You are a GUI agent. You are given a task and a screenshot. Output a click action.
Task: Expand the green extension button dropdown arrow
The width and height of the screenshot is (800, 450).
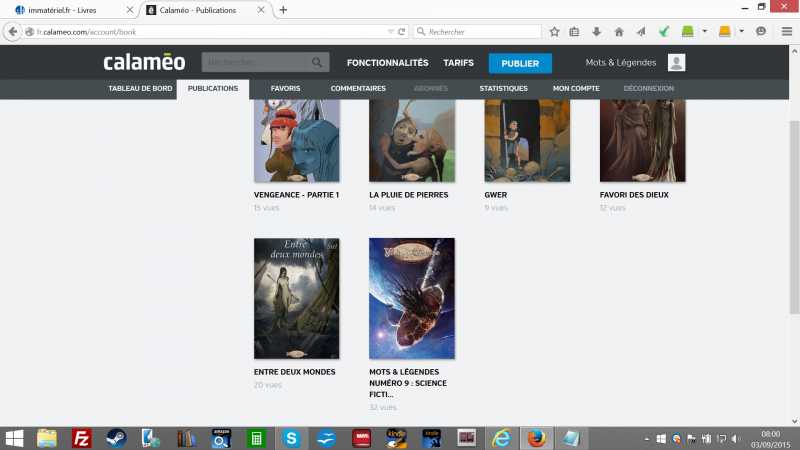705,31
